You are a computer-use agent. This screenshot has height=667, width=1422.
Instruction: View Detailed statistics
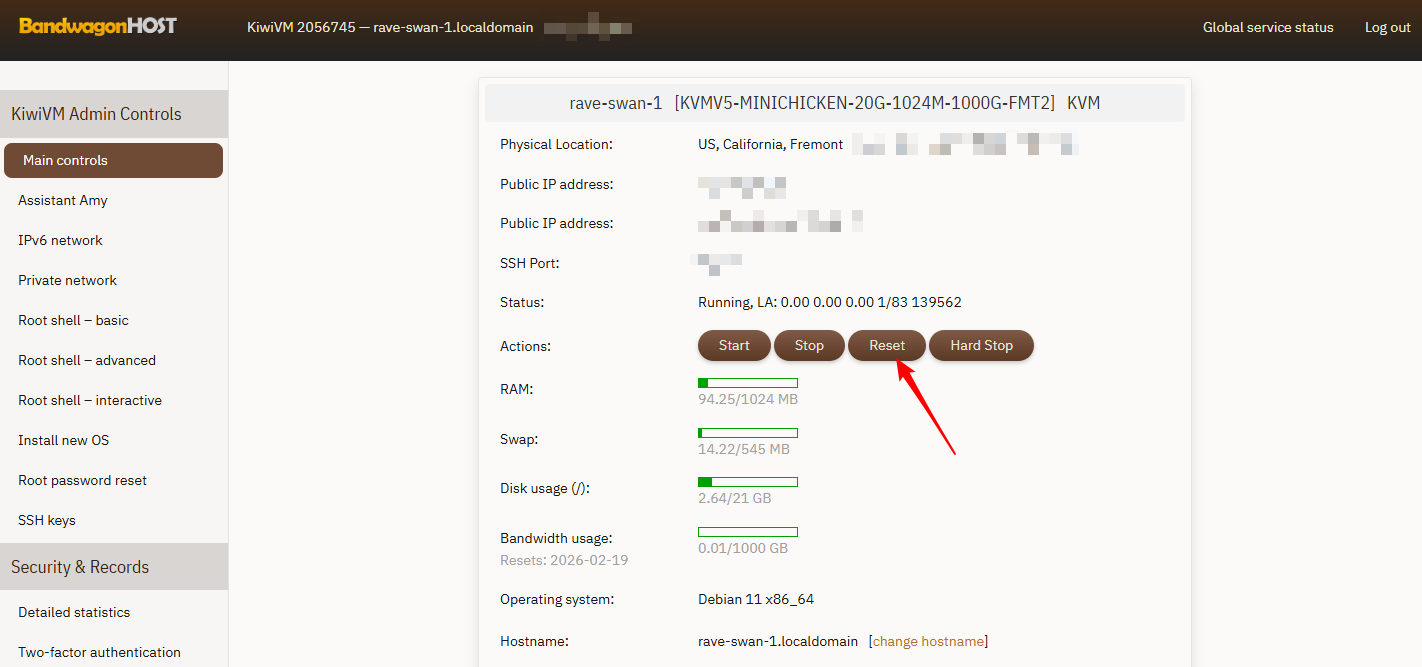click(74, 612)
